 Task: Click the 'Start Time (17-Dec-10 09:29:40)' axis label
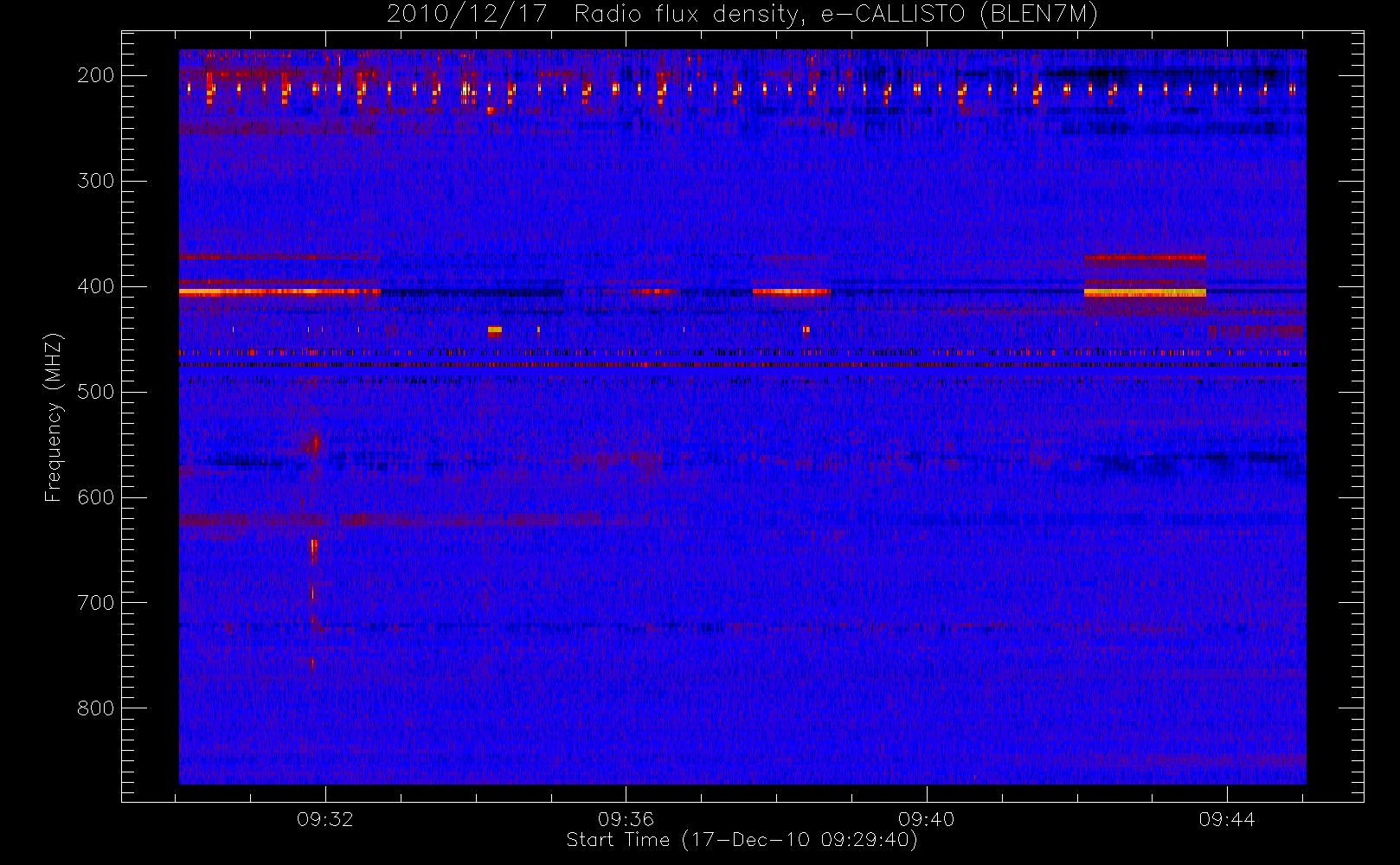click(x=742, y=840)
